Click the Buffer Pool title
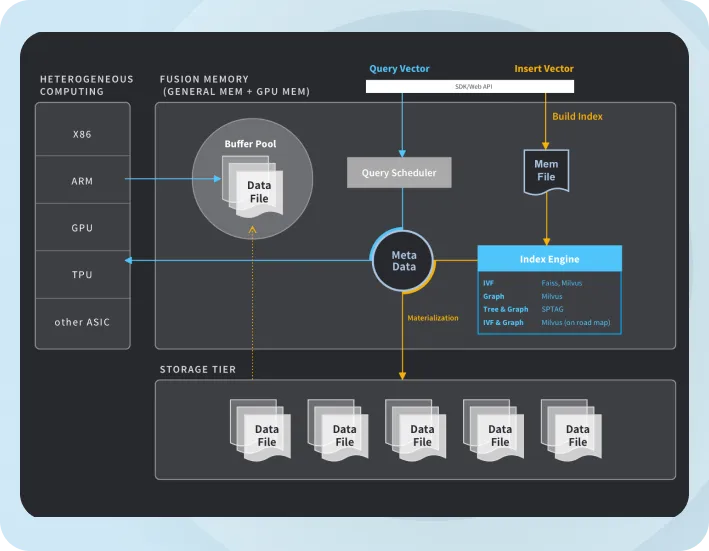The image size is (709, 551). click(251, 144)
